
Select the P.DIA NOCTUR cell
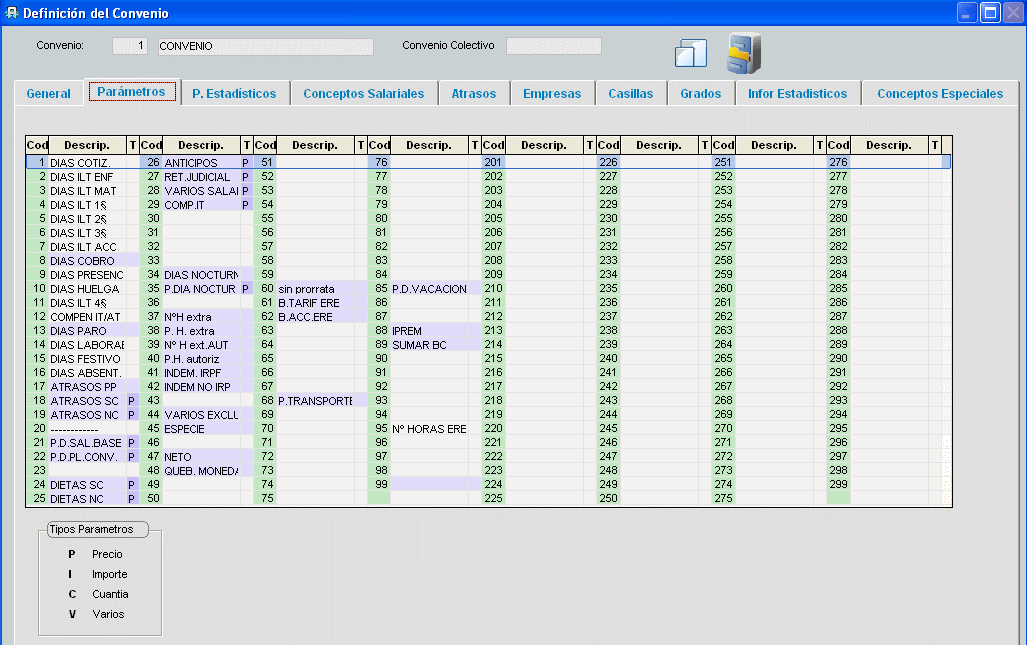(201, 289)
